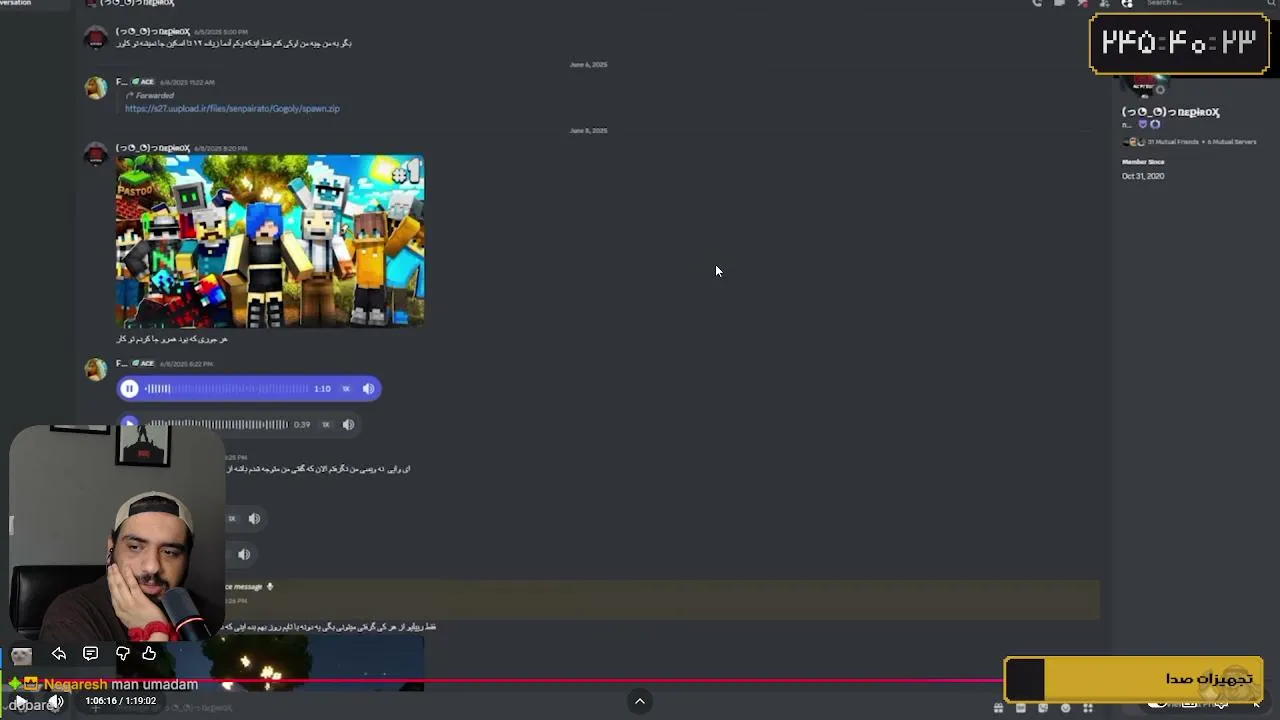The width and height of the screenshot is (1280, 720).
Task: Click the yellow تجهیزات صدا banner
Action: 1134,679
